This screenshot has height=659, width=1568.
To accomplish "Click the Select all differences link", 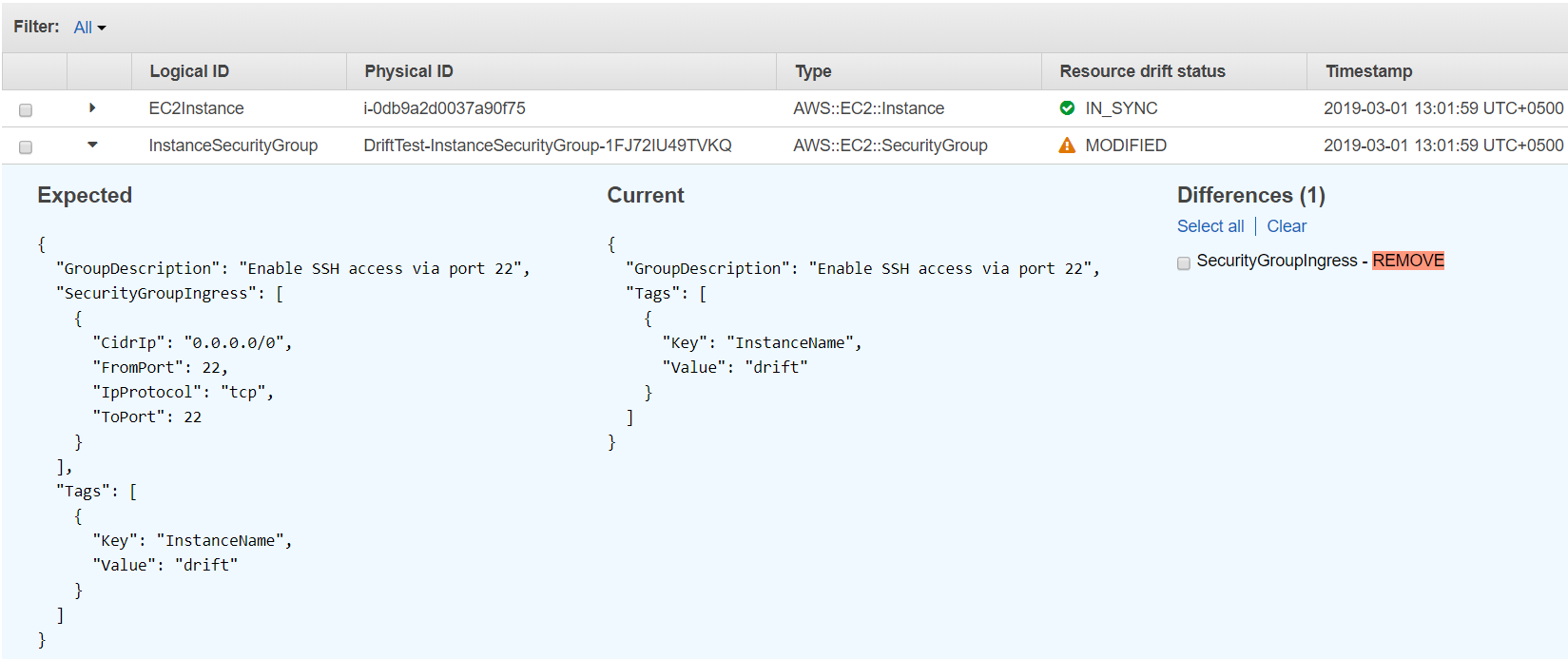I will 1210,226.
